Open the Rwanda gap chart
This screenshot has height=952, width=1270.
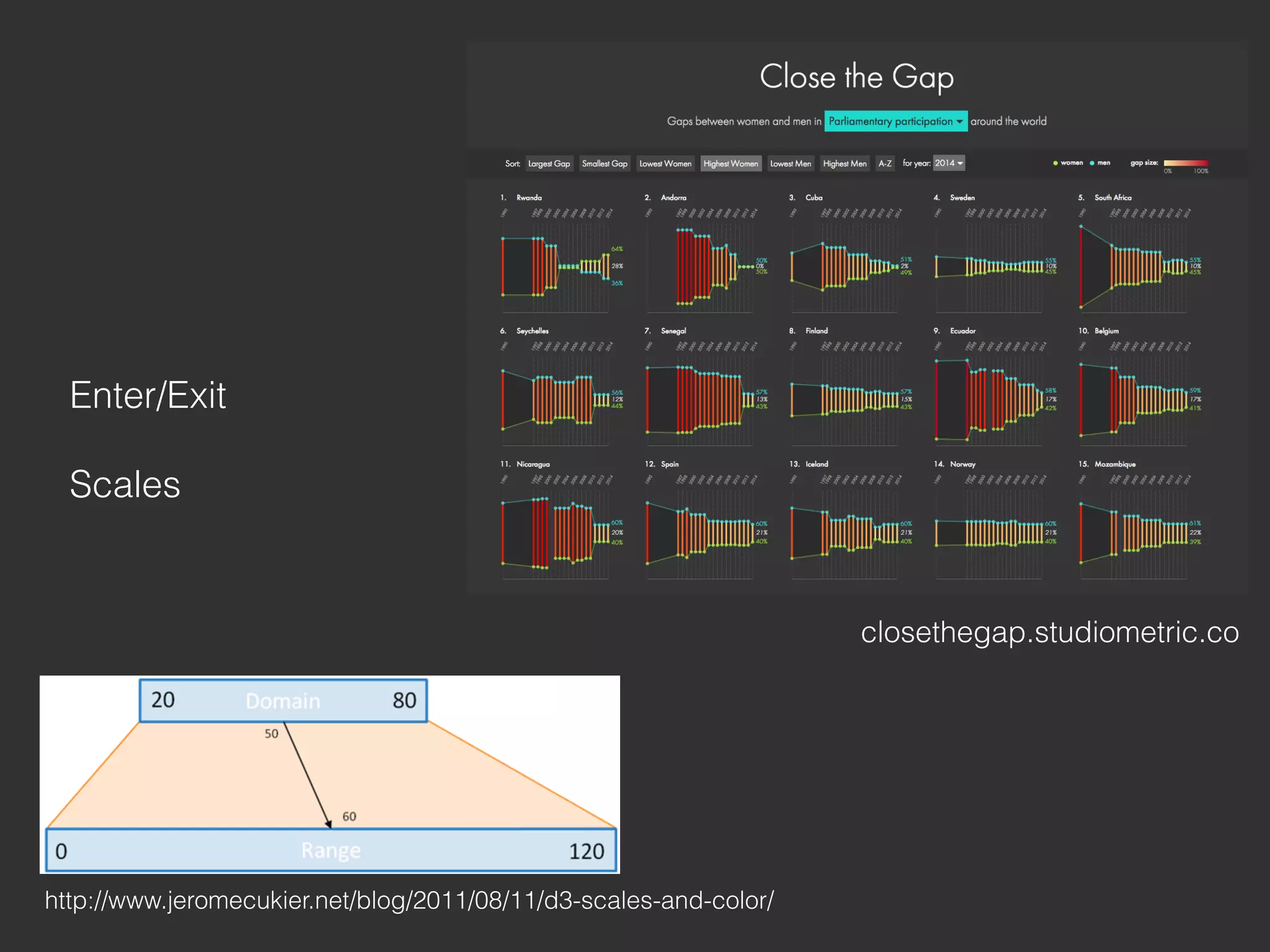click(x=558, y=267)
